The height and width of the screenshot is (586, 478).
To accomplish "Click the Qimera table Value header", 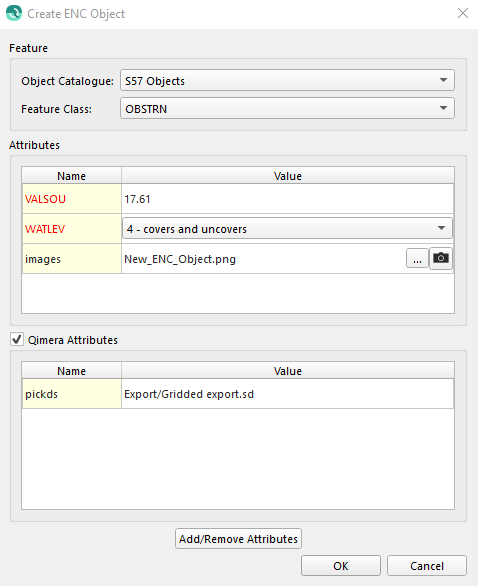I will click(288, 371).
